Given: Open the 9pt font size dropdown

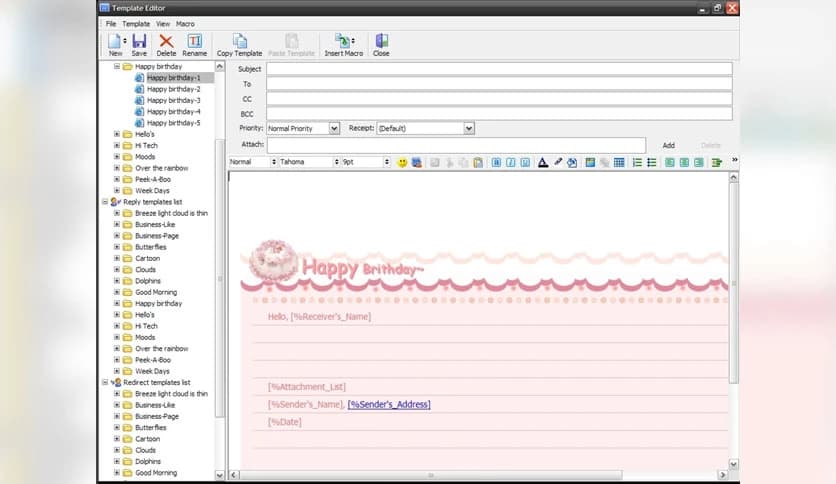Looking at the screenshot, I should tap(387, 162).
